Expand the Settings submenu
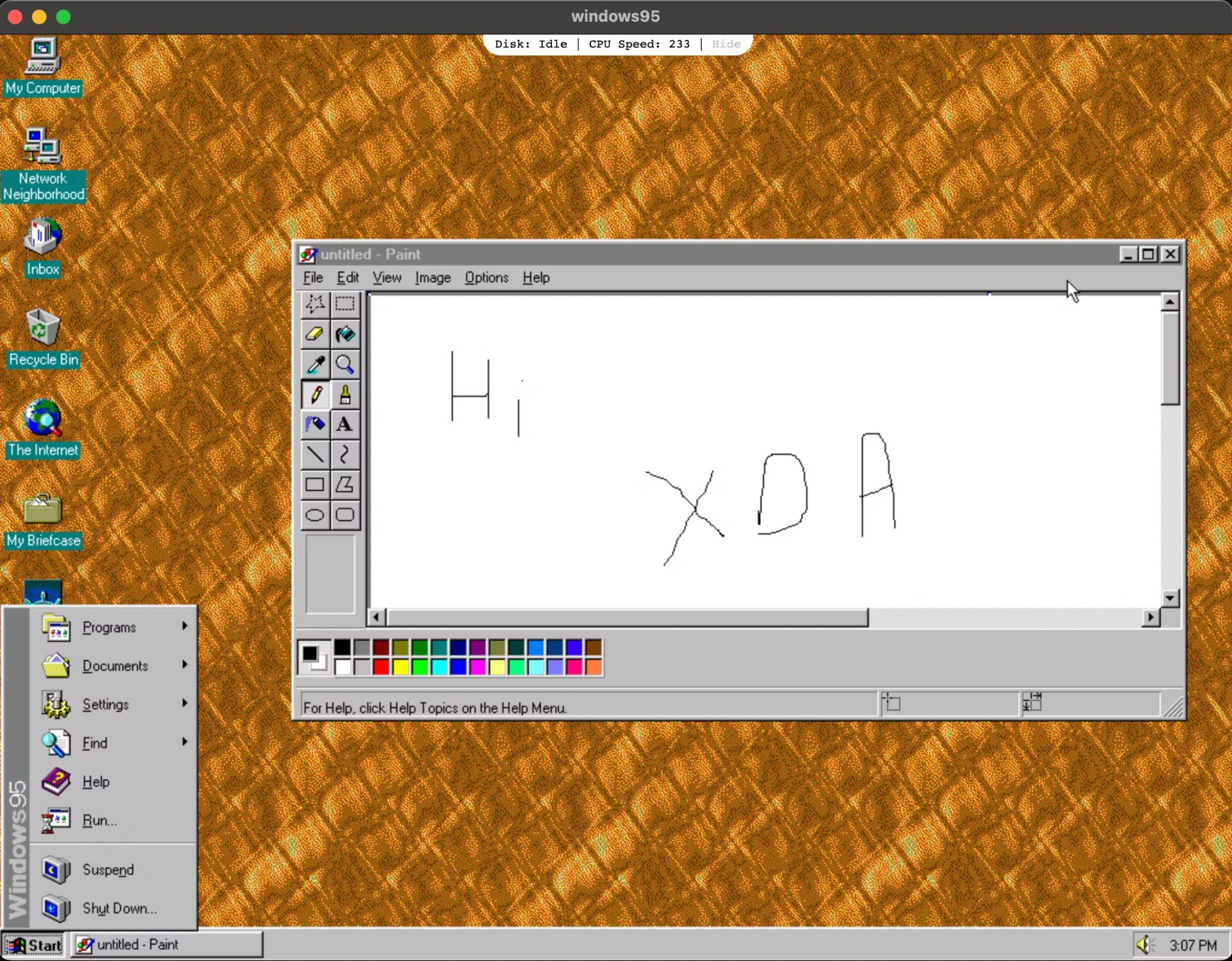Image resolution: width=1232 pixels, height=961 pixels. 114,704
